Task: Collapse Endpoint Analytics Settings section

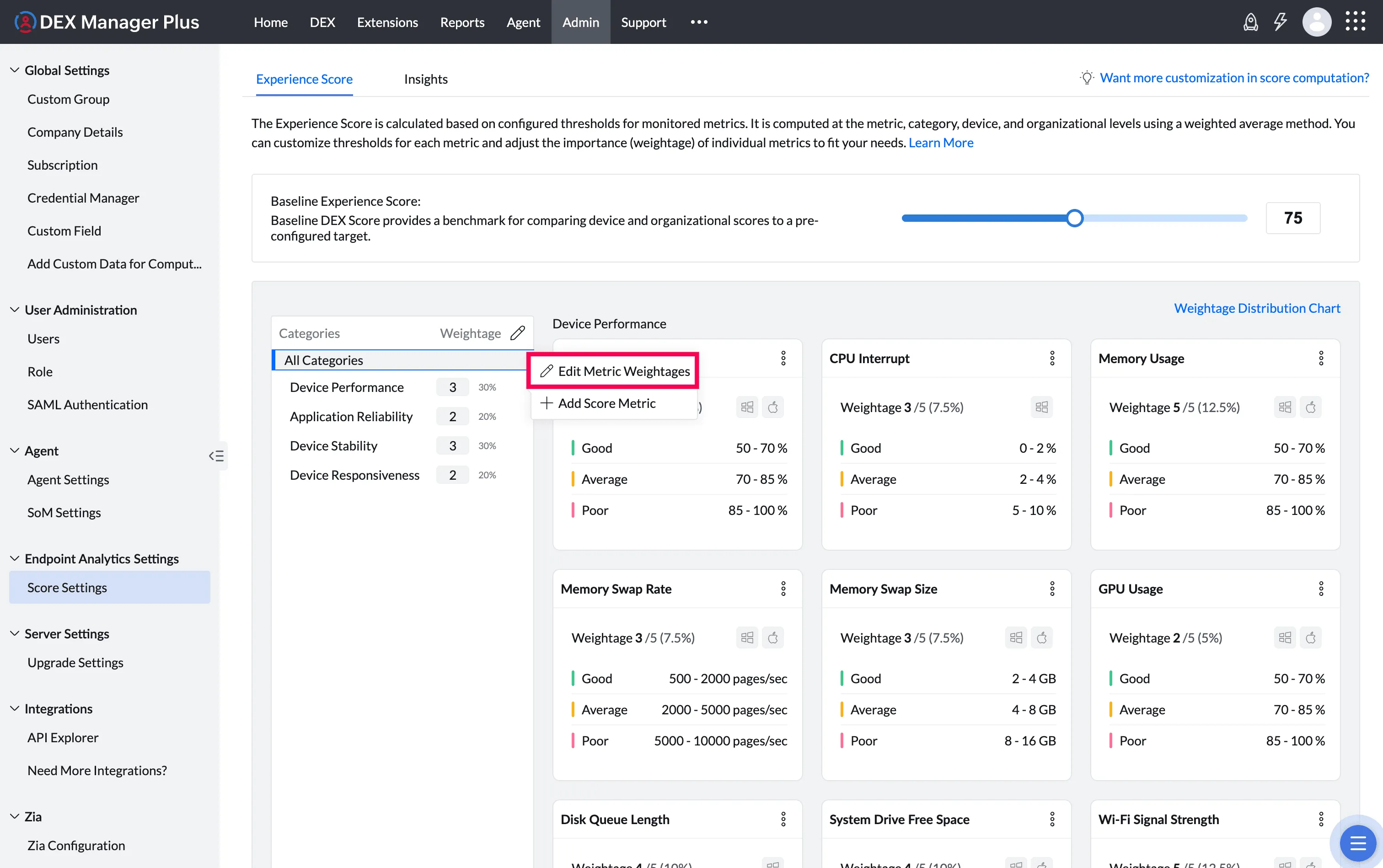Action: (15, 558)
